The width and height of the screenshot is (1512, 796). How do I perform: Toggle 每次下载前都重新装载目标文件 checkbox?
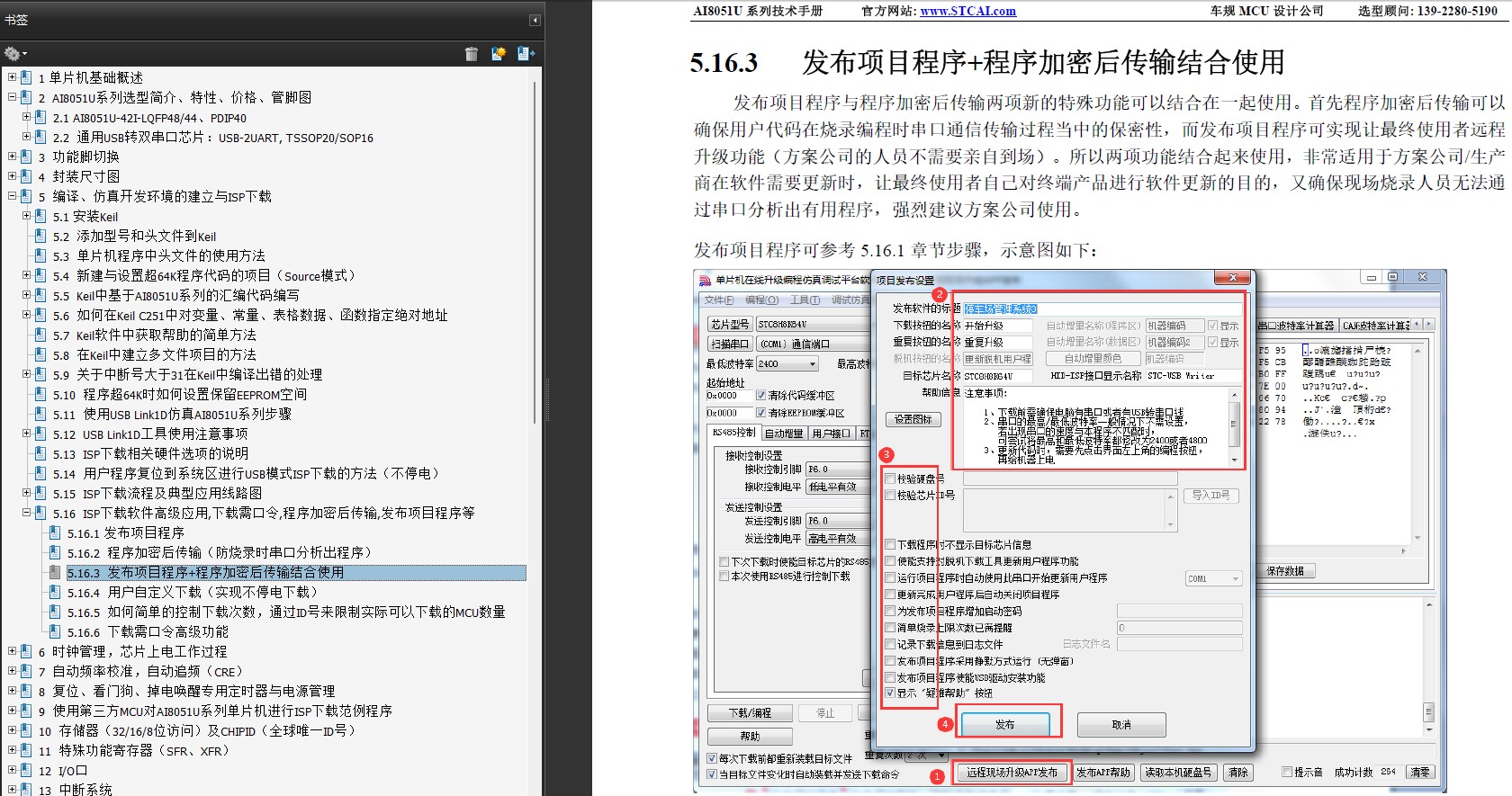713,758
